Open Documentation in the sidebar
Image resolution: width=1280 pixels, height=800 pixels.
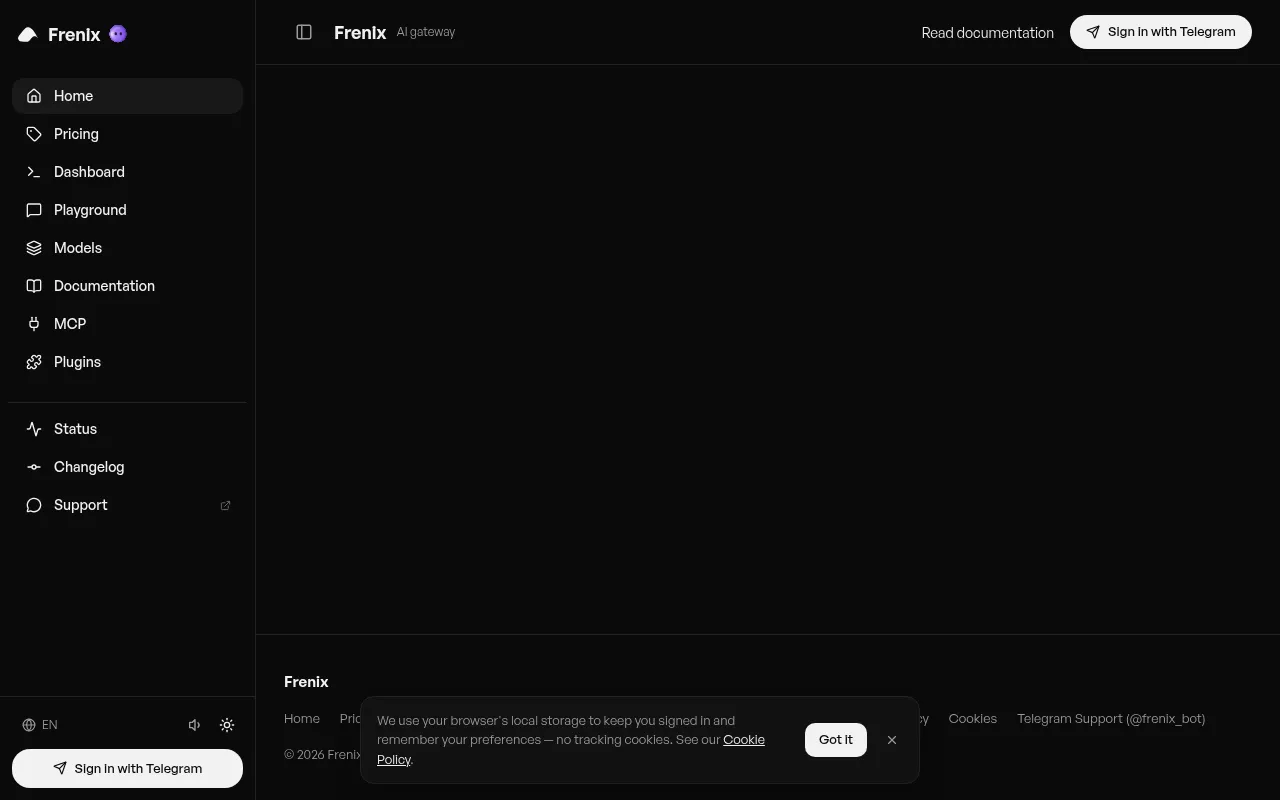click(x=127, y=286)
